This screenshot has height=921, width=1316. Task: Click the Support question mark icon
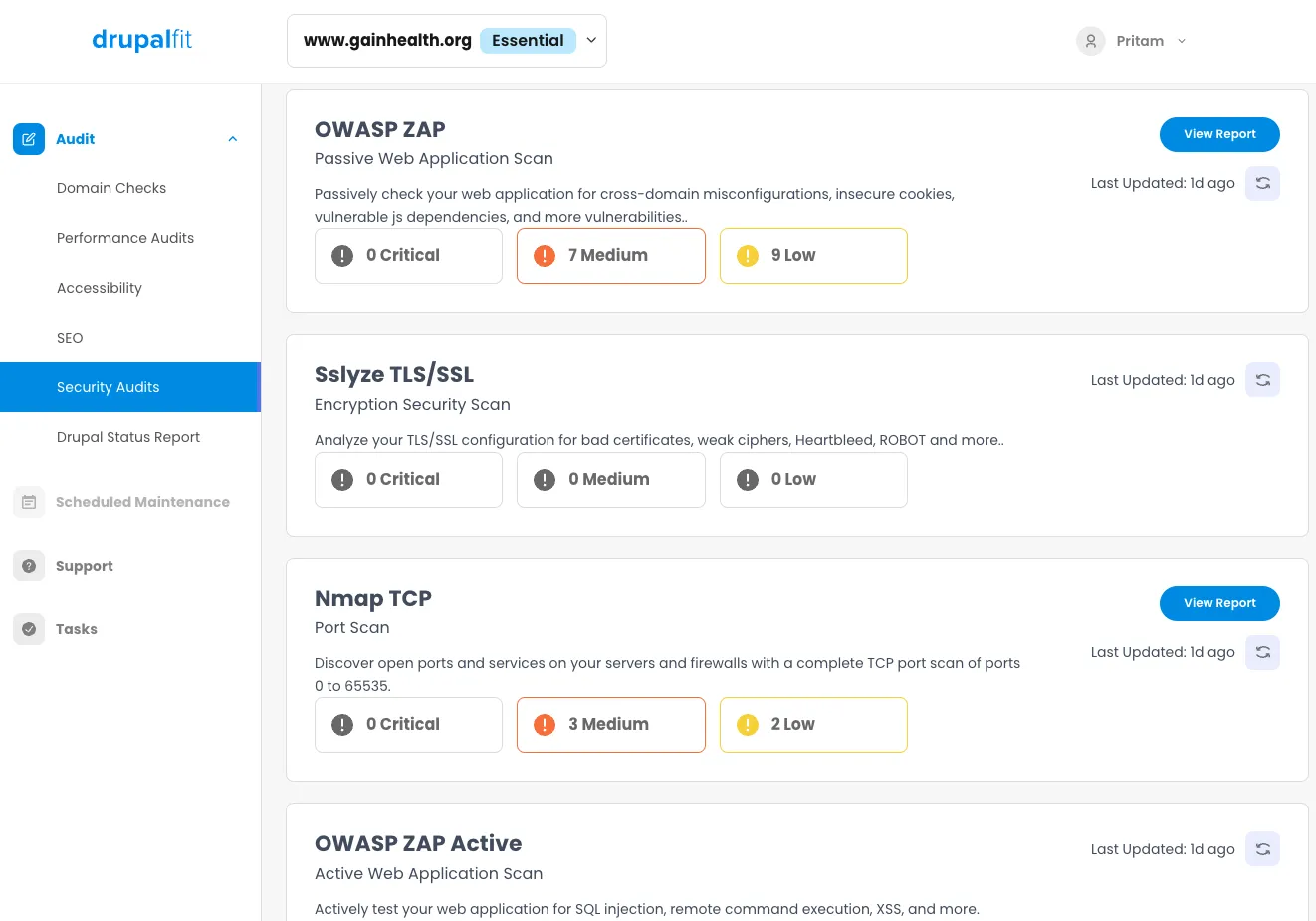click(x=29, y=566)
